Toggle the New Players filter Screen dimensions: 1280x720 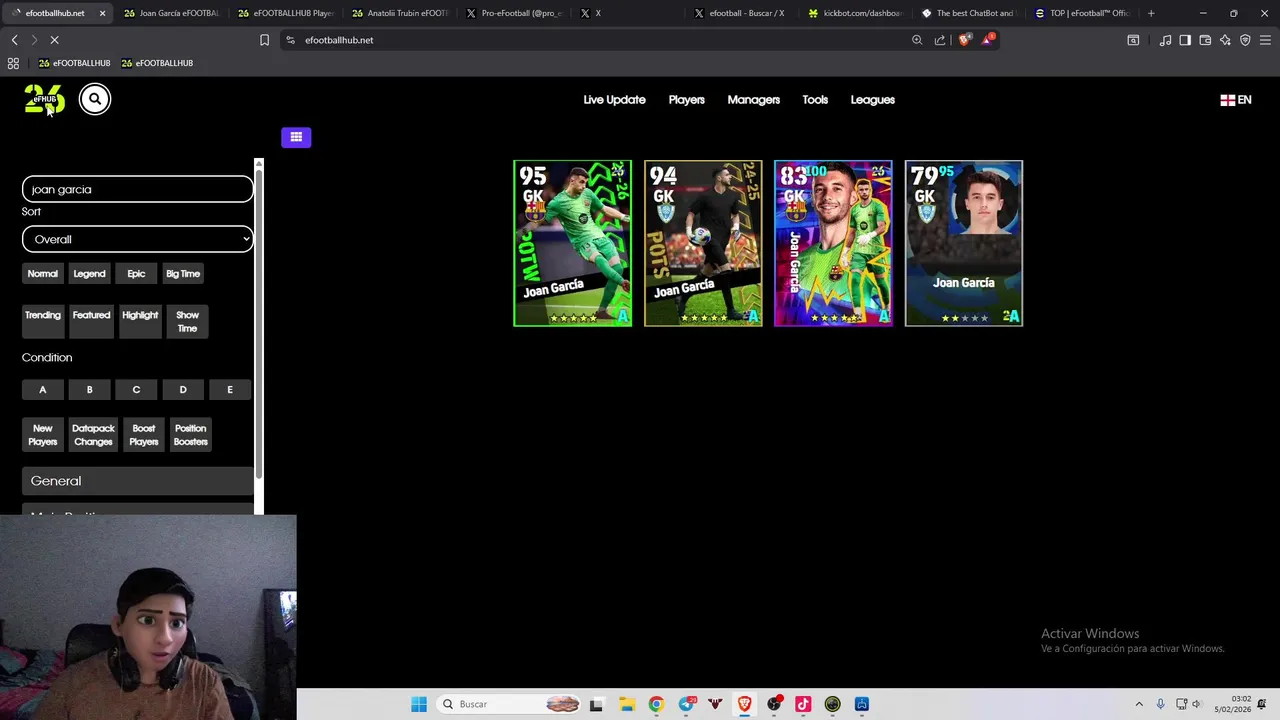43,435
